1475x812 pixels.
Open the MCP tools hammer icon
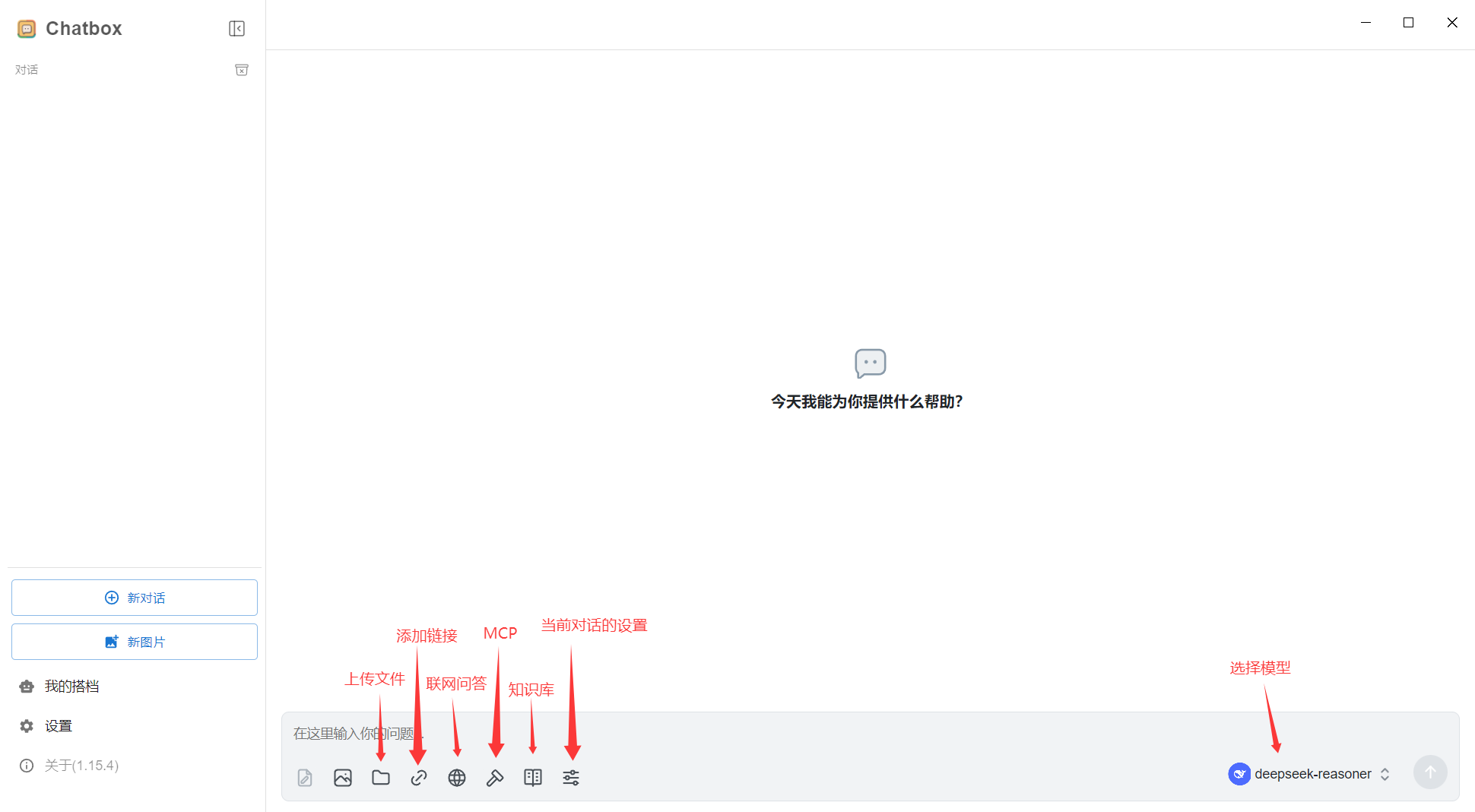click(x=495, y=777)
